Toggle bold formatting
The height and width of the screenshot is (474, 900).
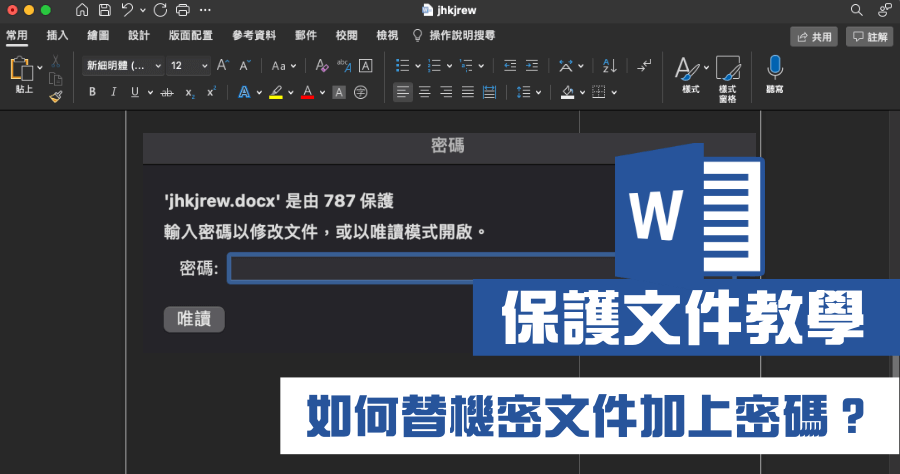92,92
